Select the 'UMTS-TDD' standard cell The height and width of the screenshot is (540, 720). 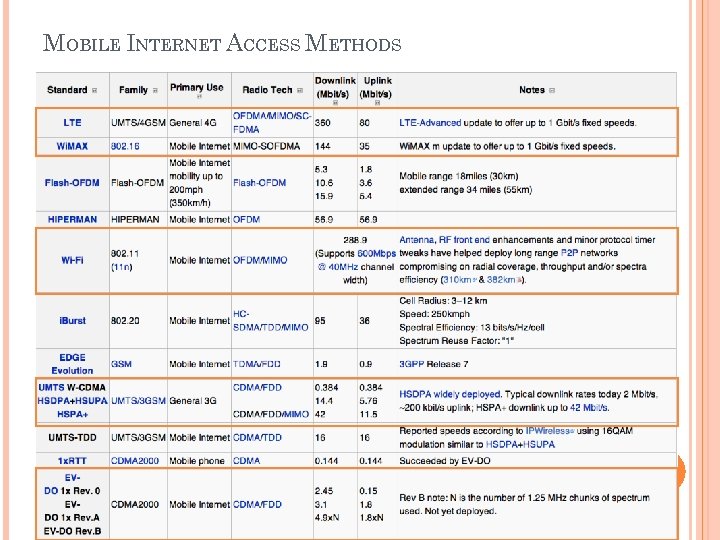72,438
